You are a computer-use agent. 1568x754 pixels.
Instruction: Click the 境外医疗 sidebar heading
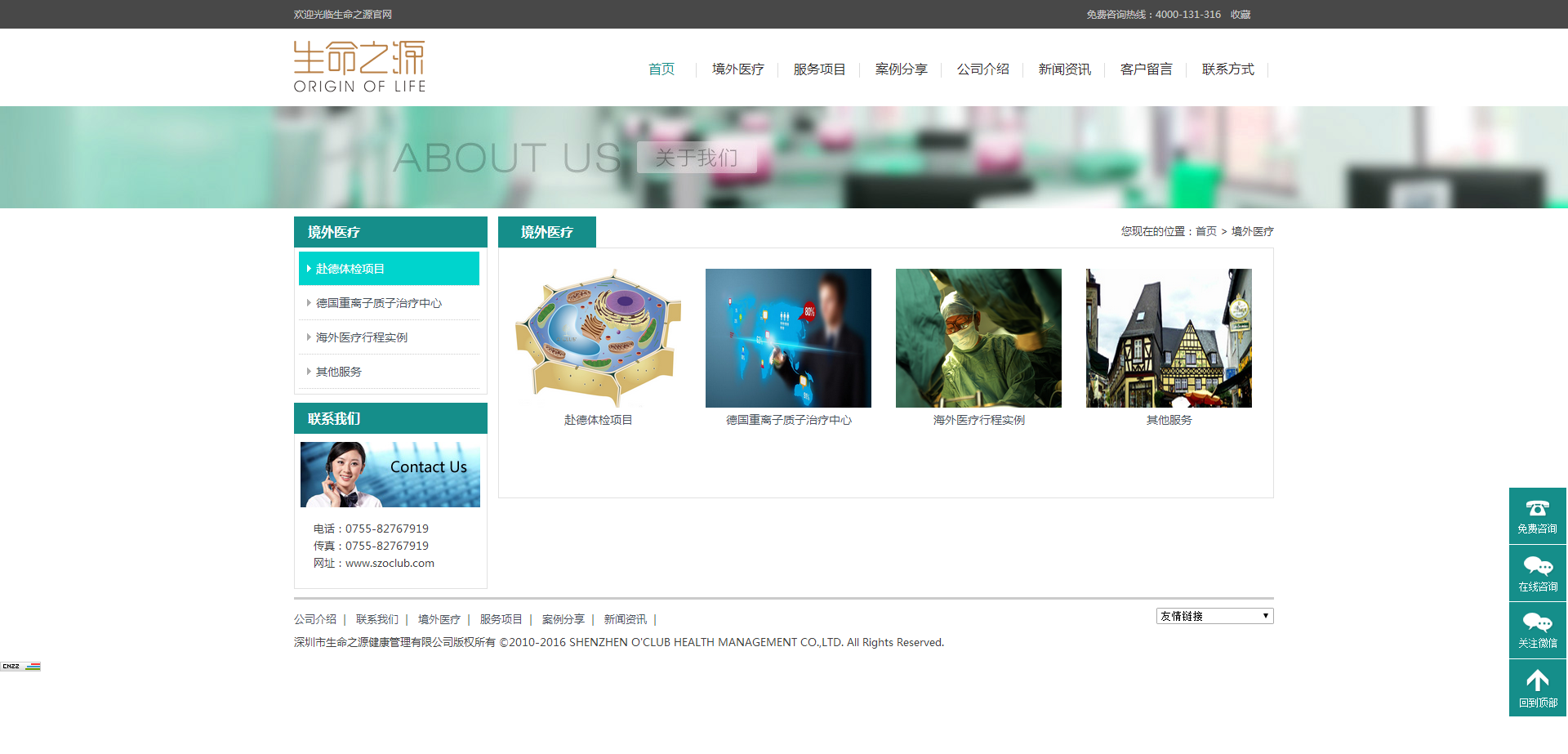[x=390, y=232]
